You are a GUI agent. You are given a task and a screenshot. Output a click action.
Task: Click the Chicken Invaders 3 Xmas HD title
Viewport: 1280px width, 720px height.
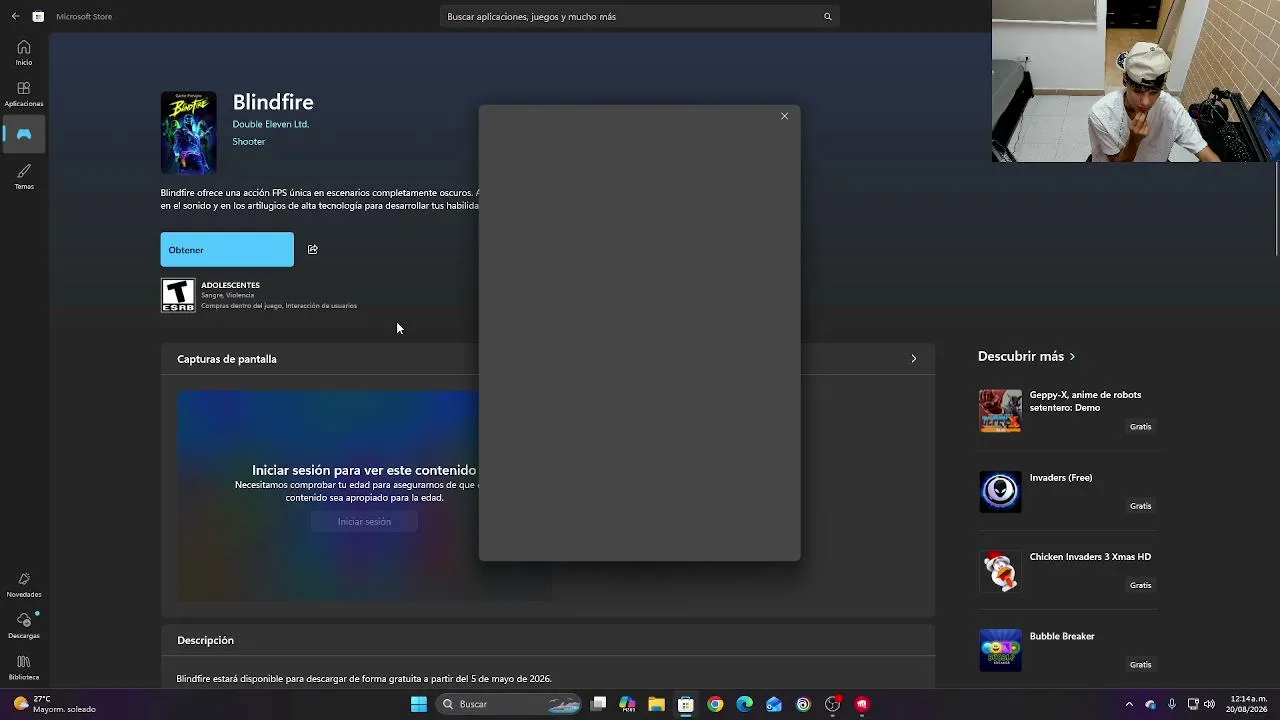[x=1090, y=557]
